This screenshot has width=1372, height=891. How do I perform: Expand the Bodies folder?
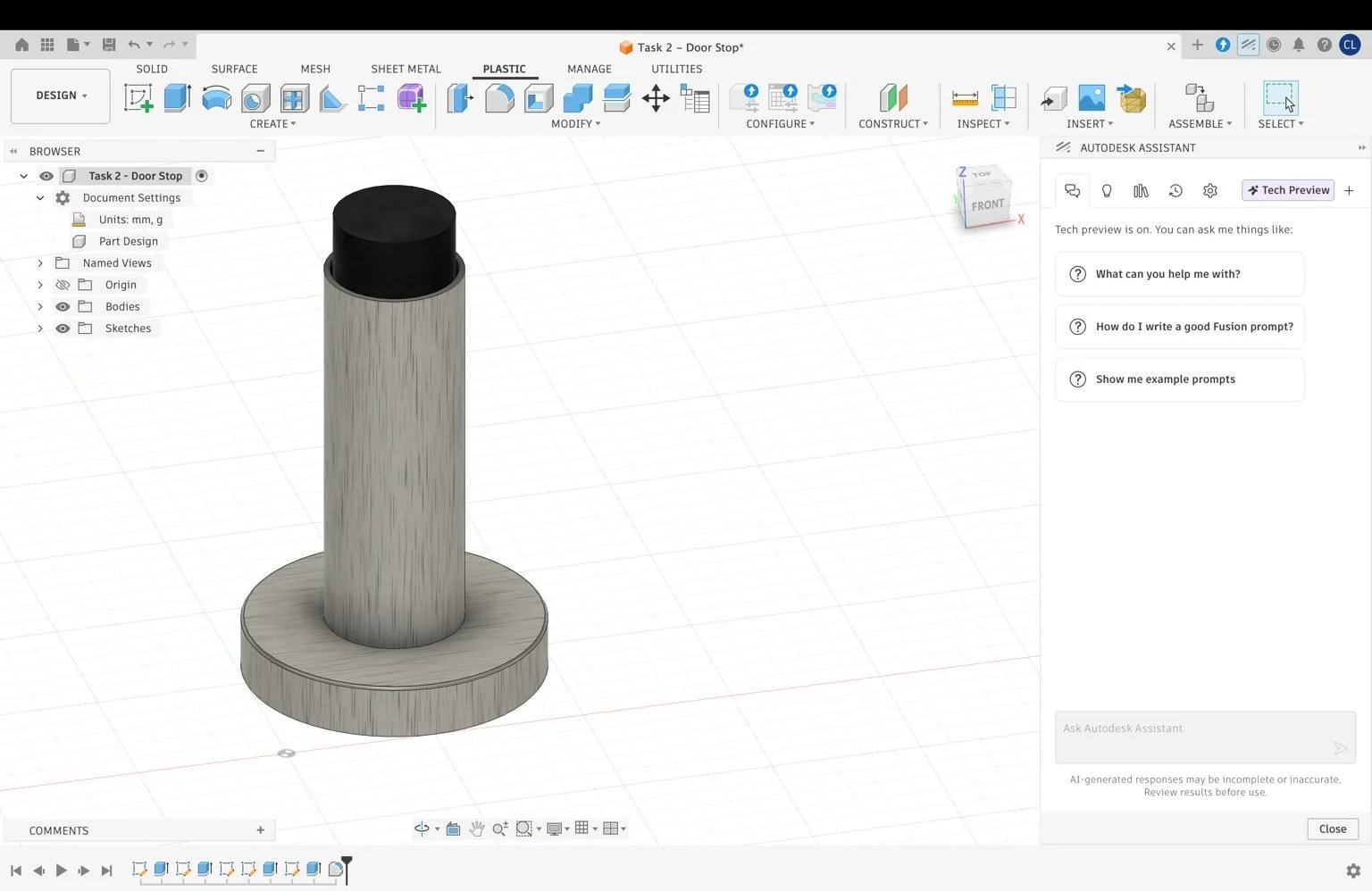point(40,306)
